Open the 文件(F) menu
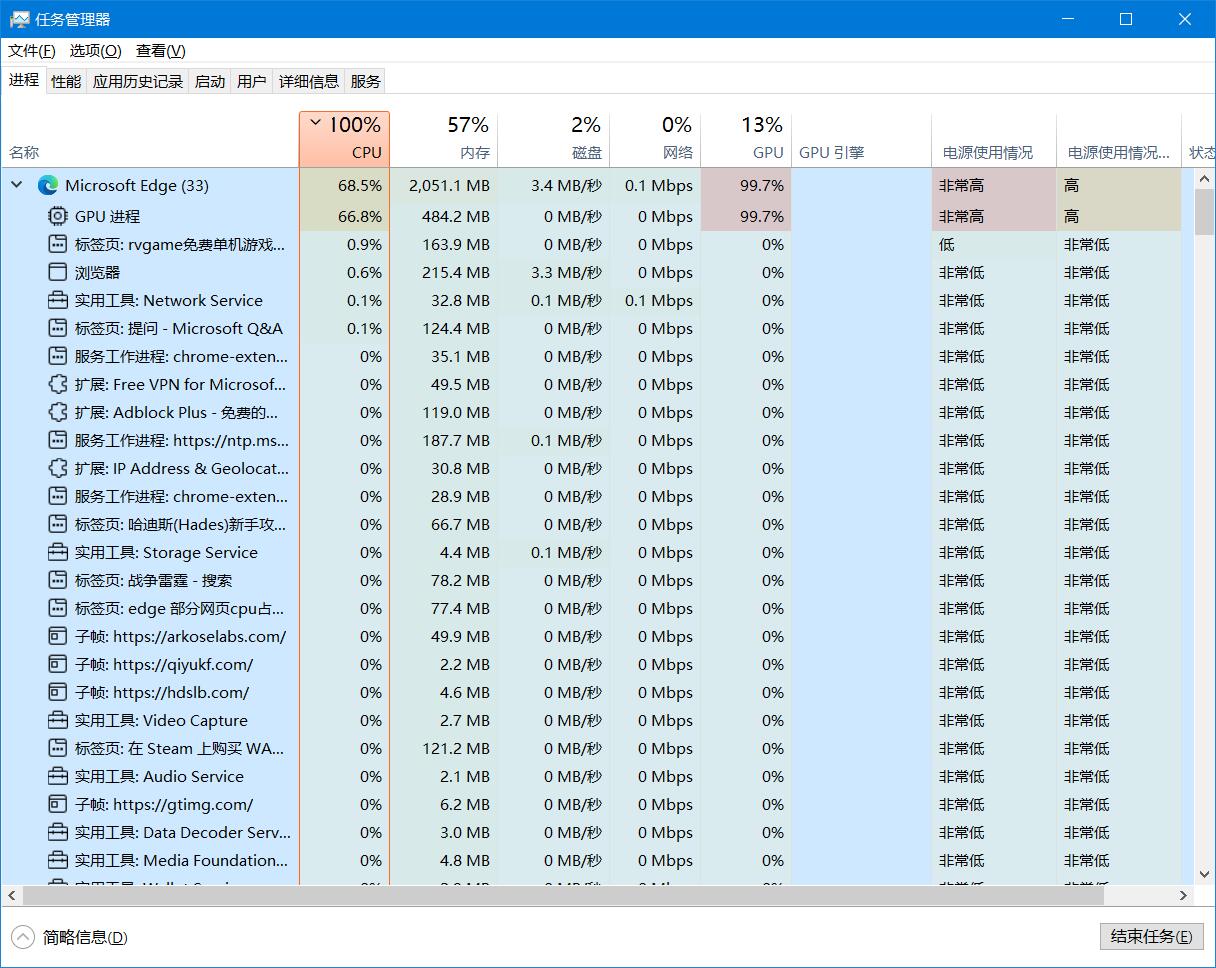Viewport: 1216px width, 968px height. tap(32, 51)
